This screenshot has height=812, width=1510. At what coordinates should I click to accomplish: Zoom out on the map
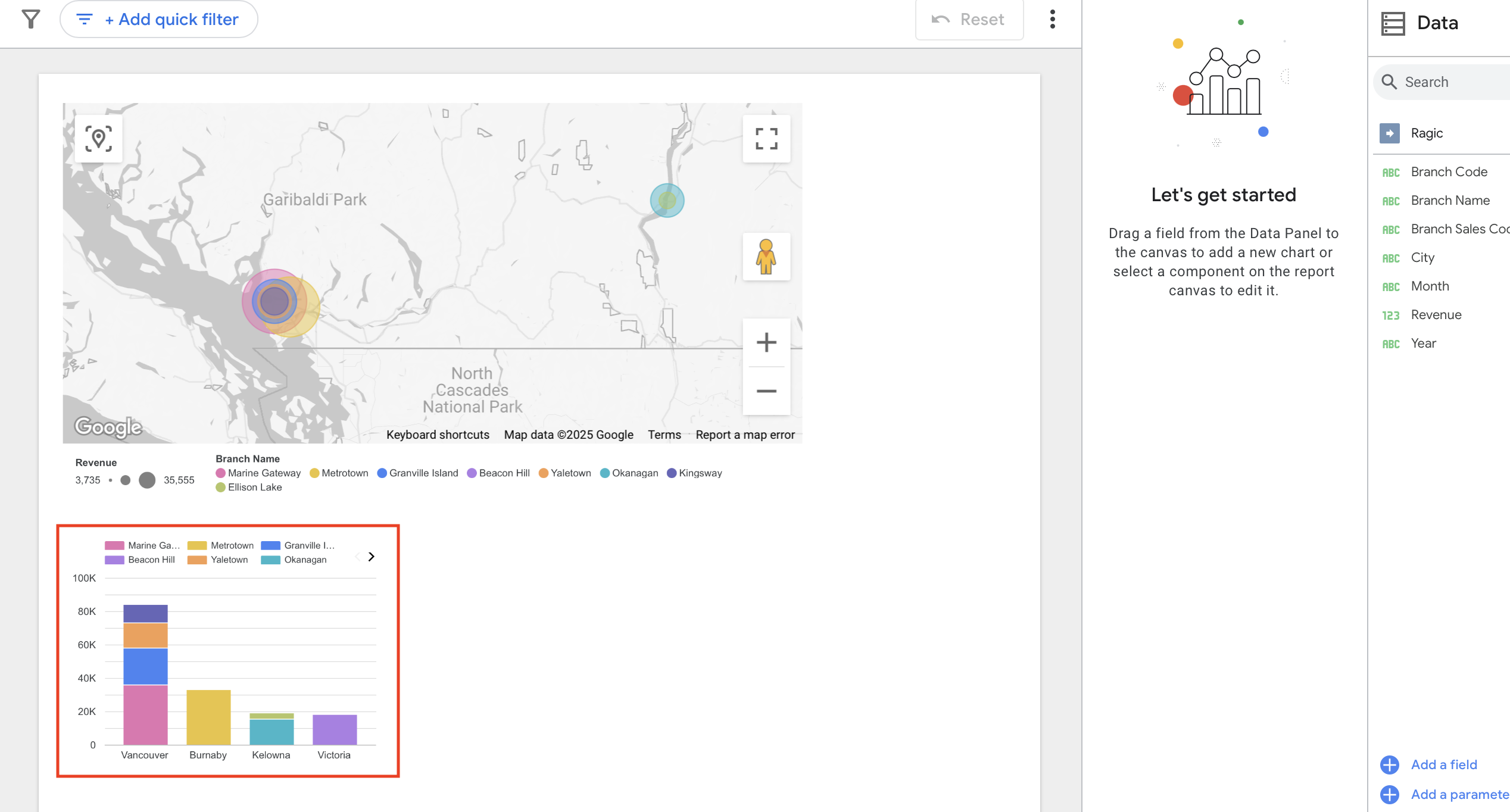coord(766,391)
